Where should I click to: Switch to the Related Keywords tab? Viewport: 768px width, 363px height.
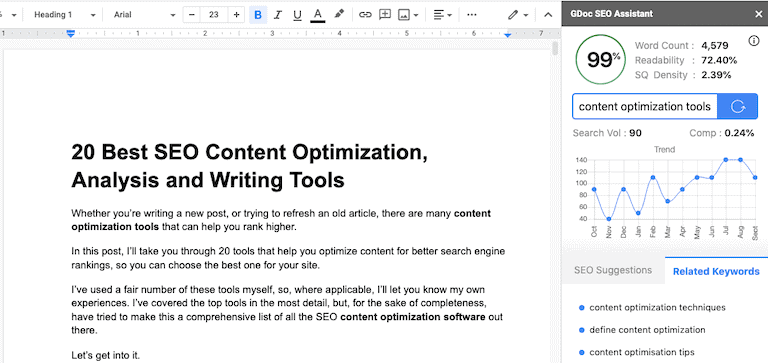click(716, 271)
